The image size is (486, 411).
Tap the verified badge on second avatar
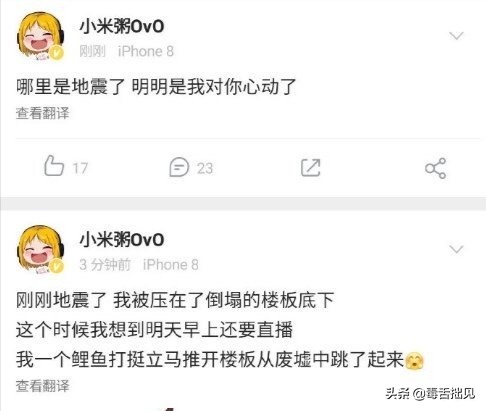(x=57, y=266)
